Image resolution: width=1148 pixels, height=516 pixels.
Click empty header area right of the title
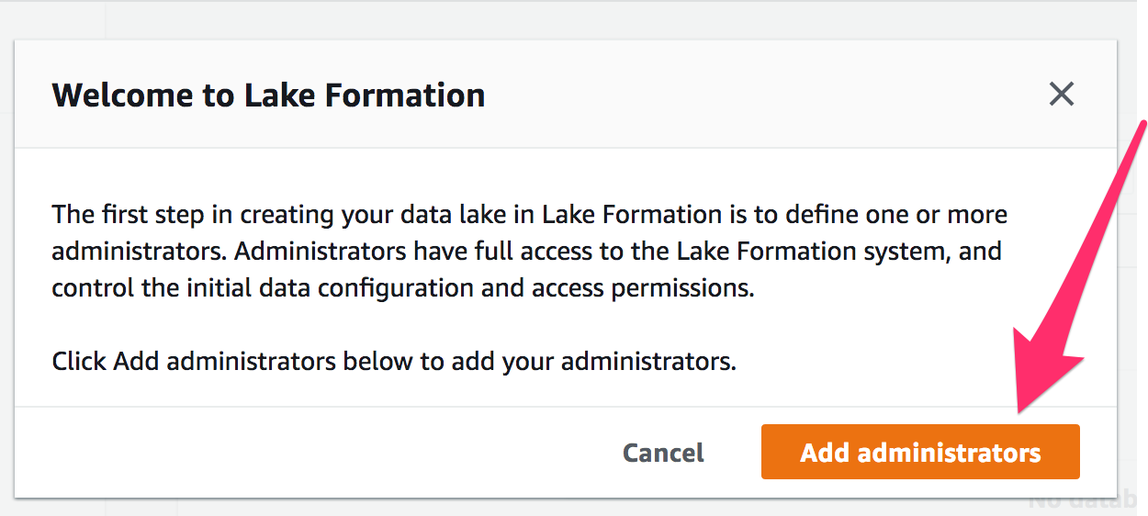(x=760, y=95)
